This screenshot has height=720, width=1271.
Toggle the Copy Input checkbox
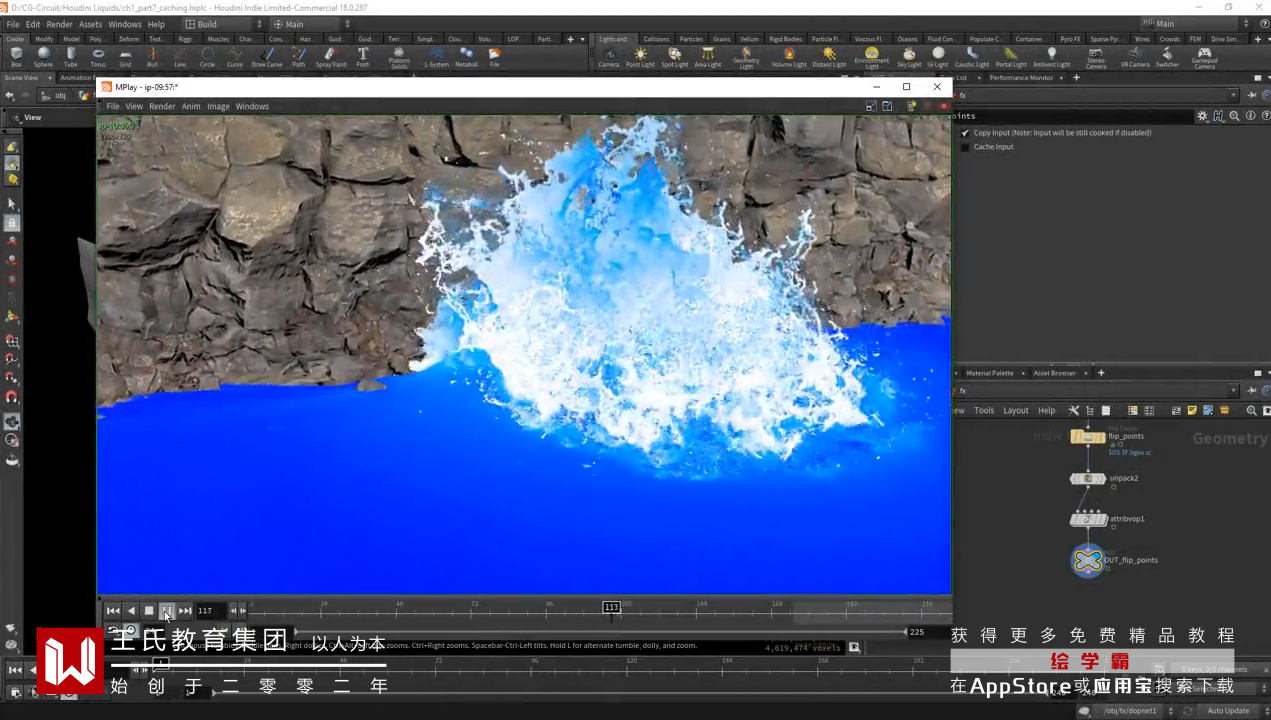tap(965, 133)
